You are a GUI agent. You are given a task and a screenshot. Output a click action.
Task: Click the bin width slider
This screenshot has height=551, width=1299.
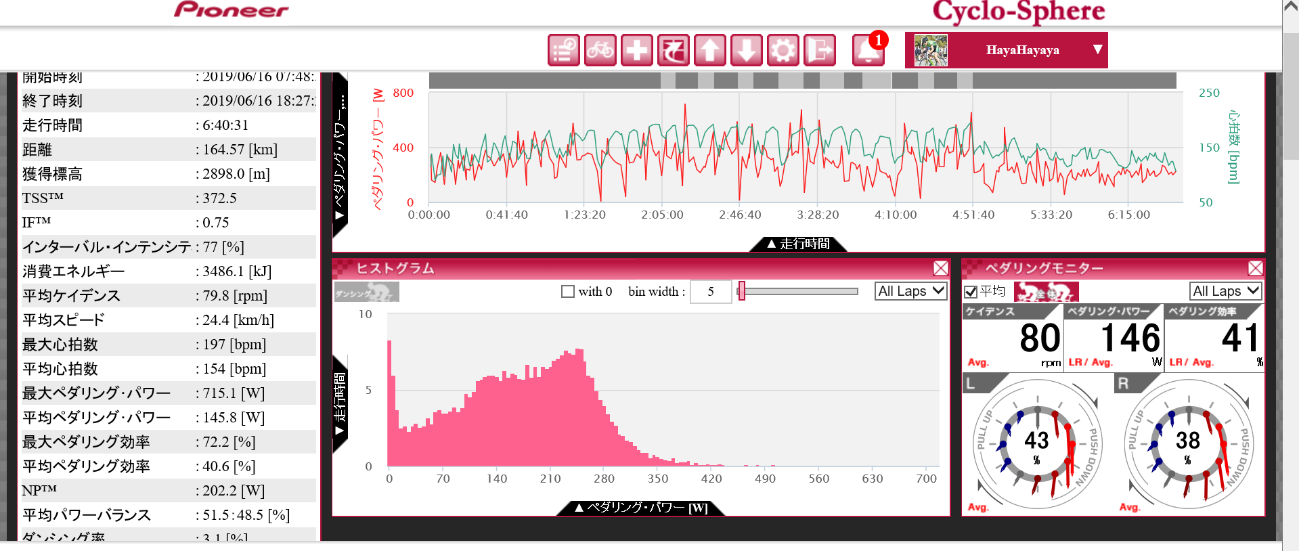click(x=798, y=291)
